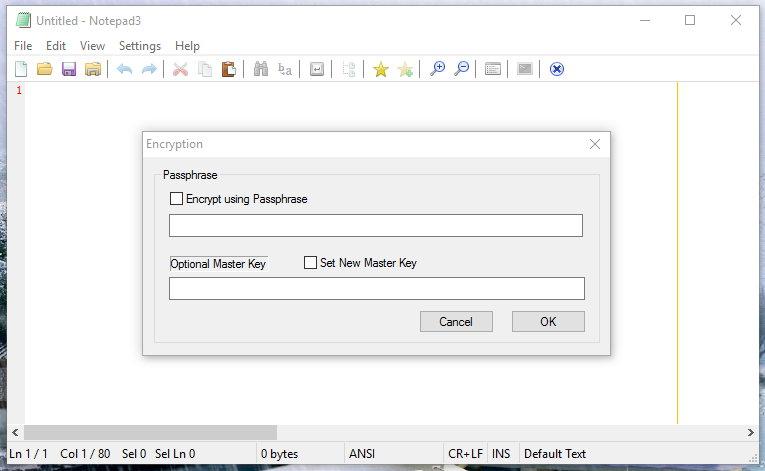Add to favorites with the star plus icon
This screenshot has width=765, height=471.
(x=405, y=69)
